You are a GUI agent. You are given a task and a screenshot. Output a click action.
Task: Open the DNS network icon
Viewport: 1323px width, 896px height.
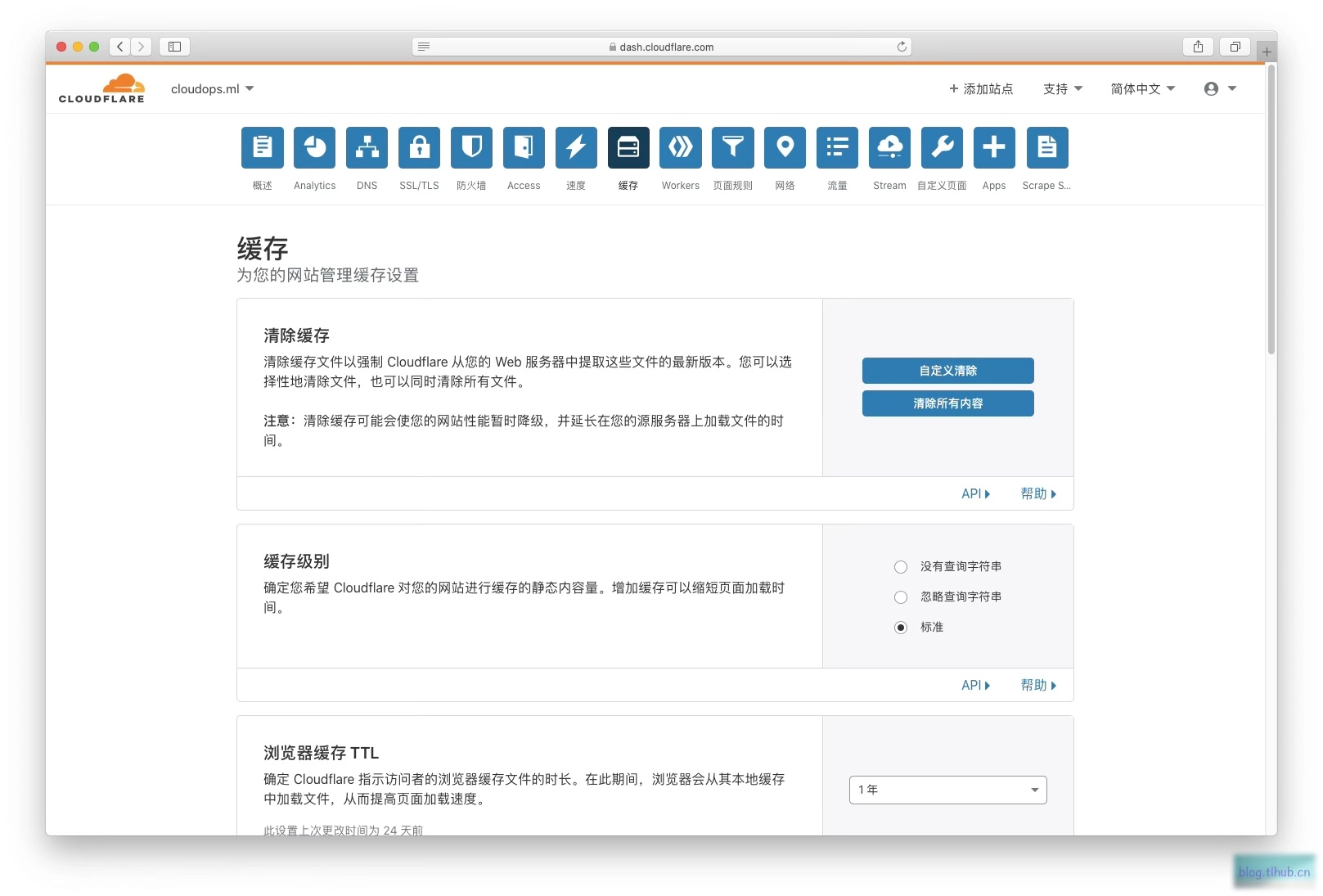click(367, 147)
